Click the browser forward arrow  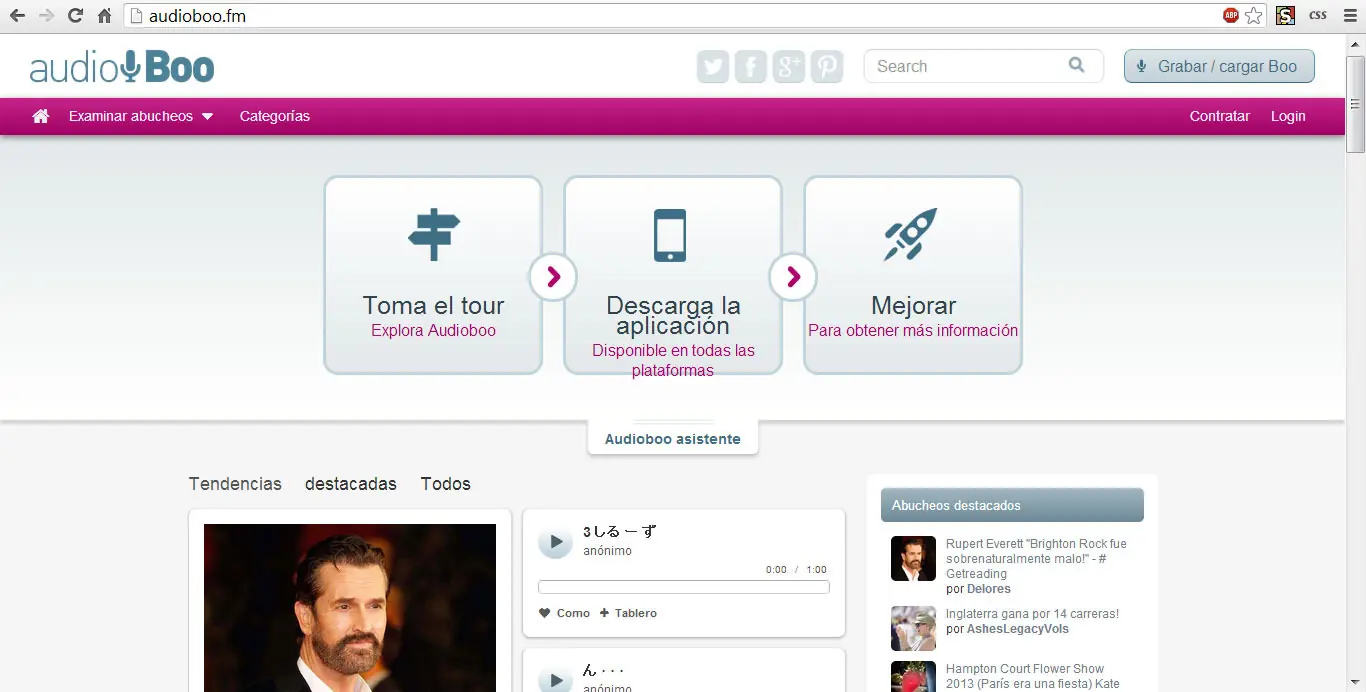tap(46, 16)
